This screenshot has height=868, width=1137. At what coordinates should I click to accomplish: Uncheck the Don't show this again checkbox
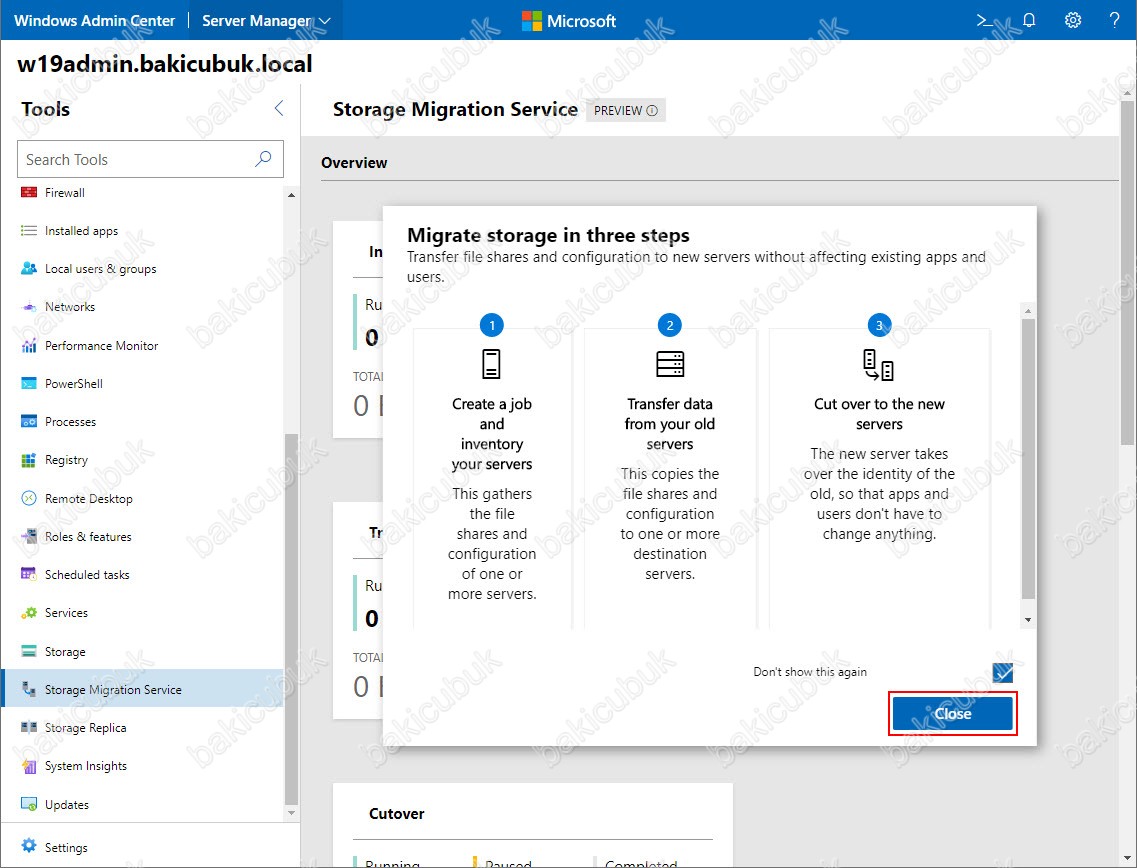click(x=1003, y=672)
